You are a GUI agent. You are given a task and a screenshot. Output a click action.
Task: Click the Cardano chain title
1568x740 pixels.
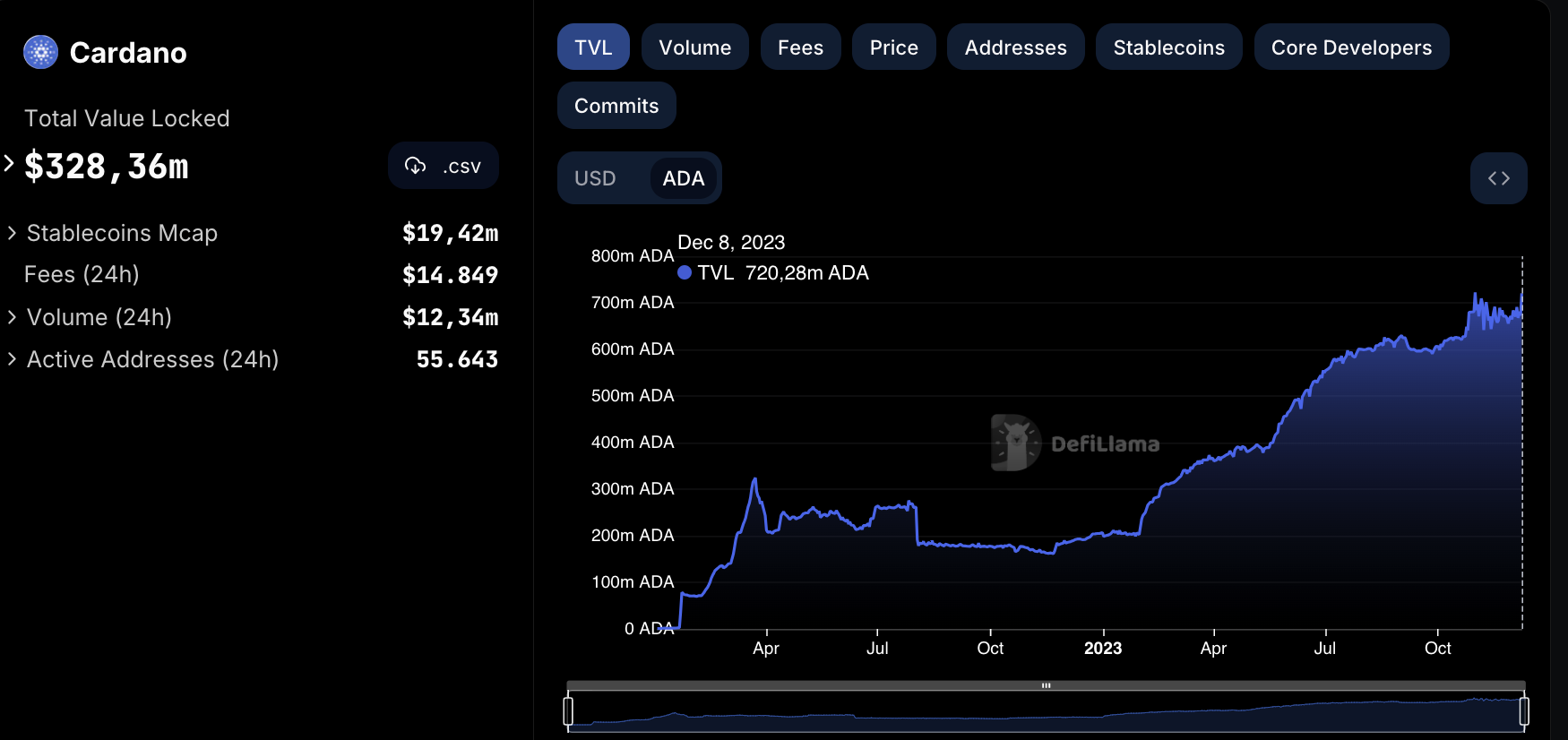coord(128,53)
